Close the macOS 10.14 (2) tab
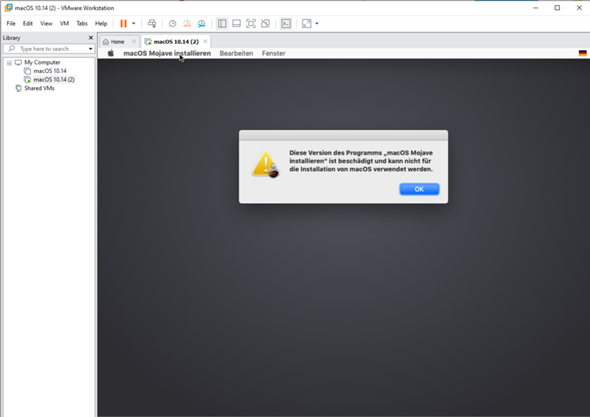This screenshot has height=417, width=590. 205,41
